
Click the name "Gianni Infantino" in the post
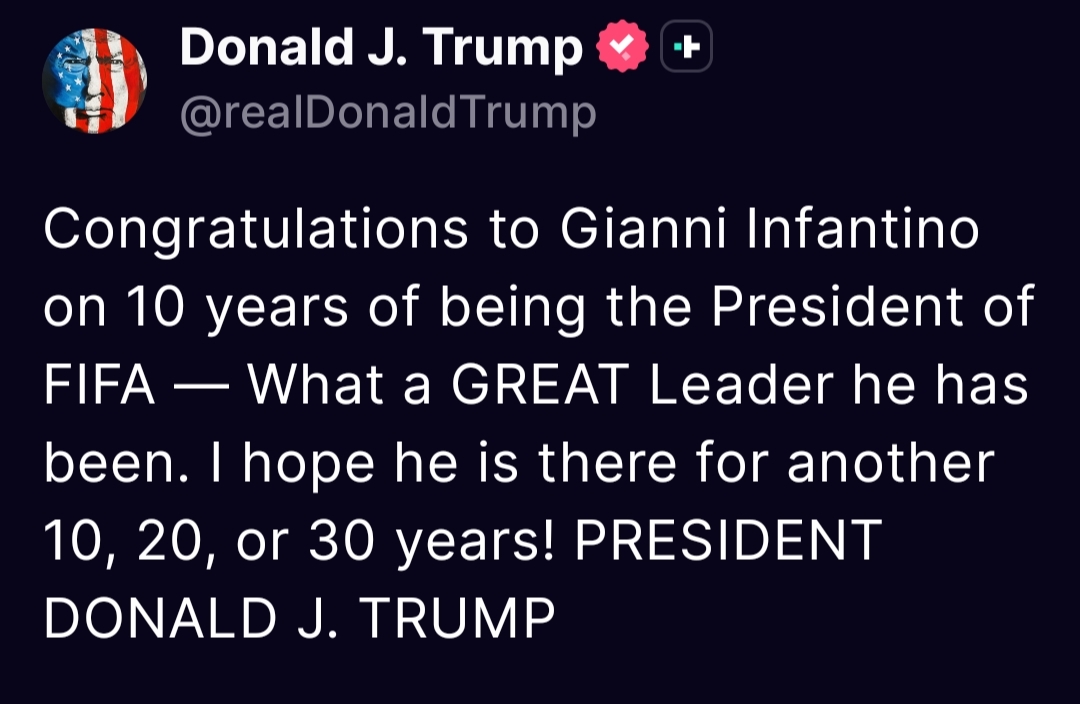click(x=769, y=231)
